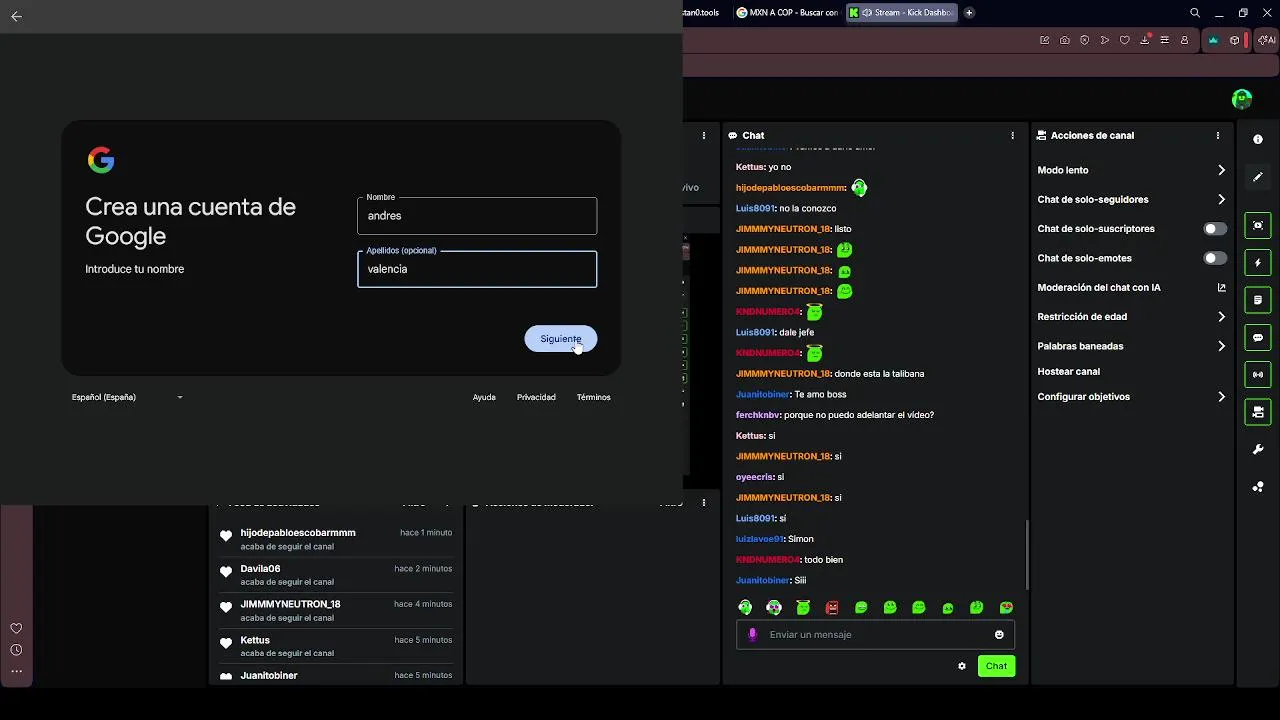Click the purple microphone icon in chat input
This screenshot has height=720, width=1280.
pos(753,634)
